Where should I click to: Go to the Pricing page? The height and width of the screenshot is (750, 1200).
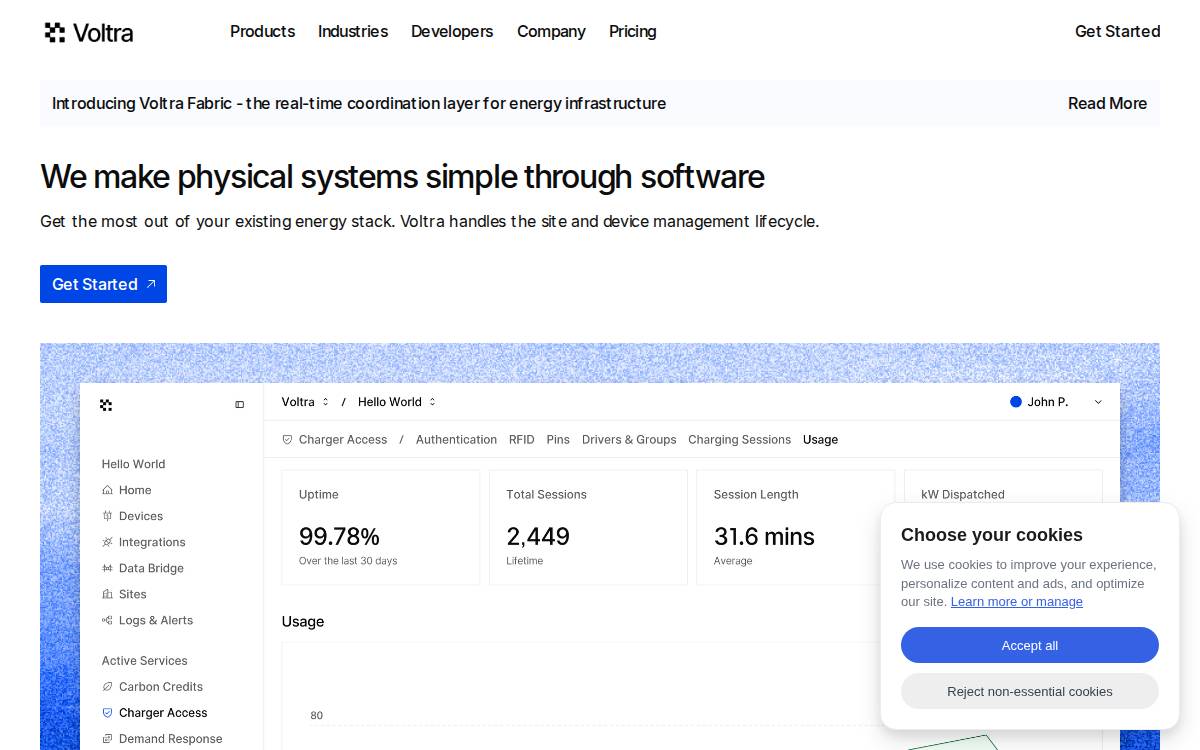633,31
